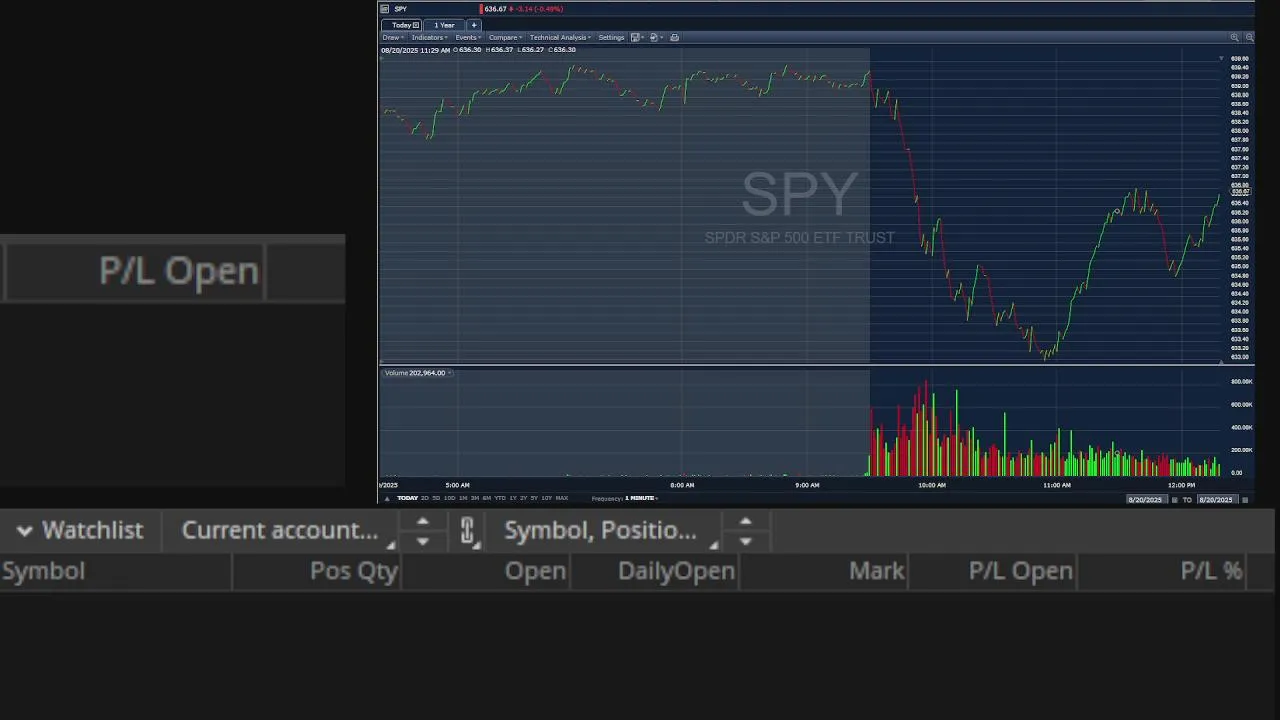Open the Current account dropdown
Screen dimensions: 1280x720
[x=288, y=530]
